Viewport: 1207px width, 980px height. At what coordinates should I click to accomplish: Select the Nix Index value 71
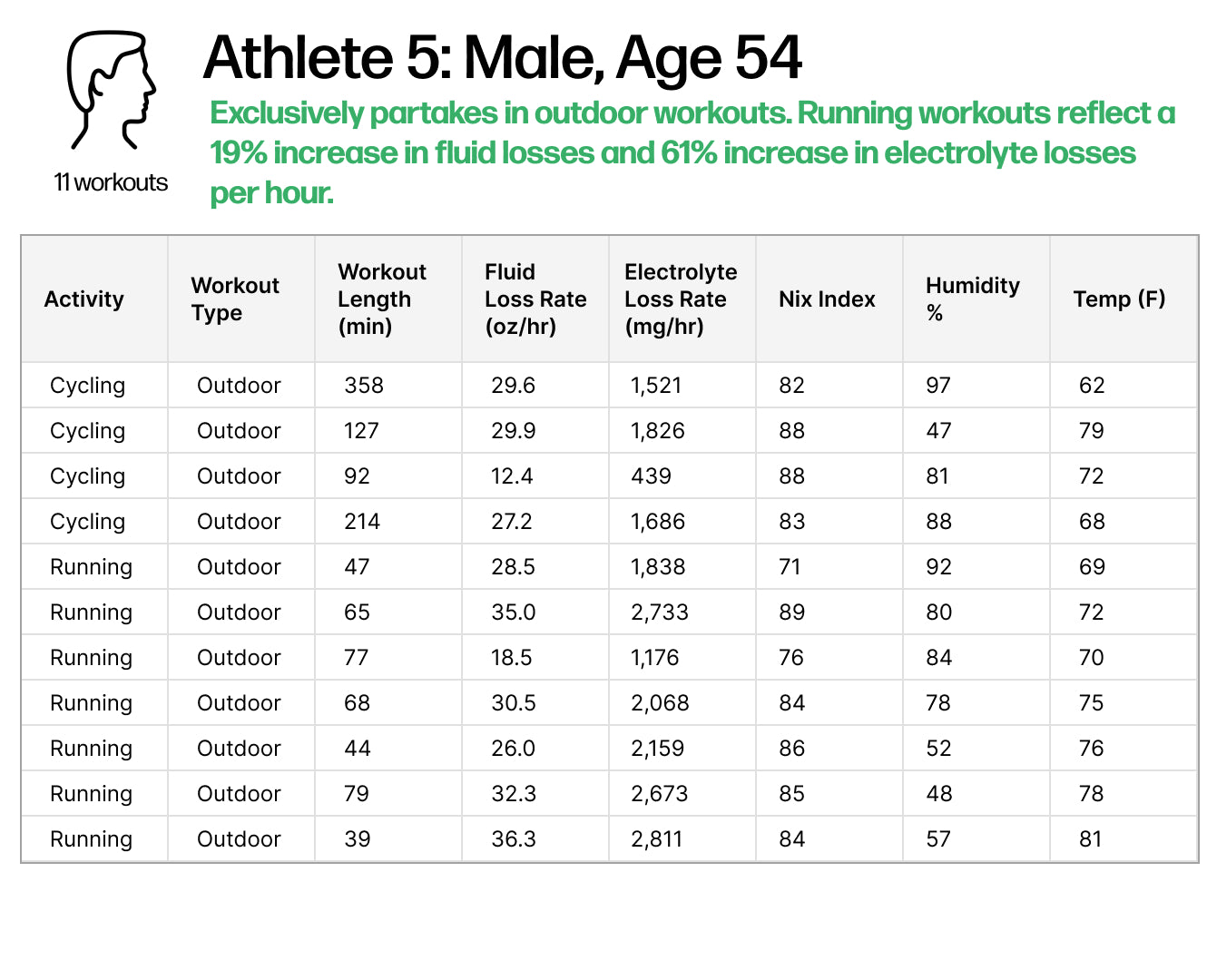point(790,567)
